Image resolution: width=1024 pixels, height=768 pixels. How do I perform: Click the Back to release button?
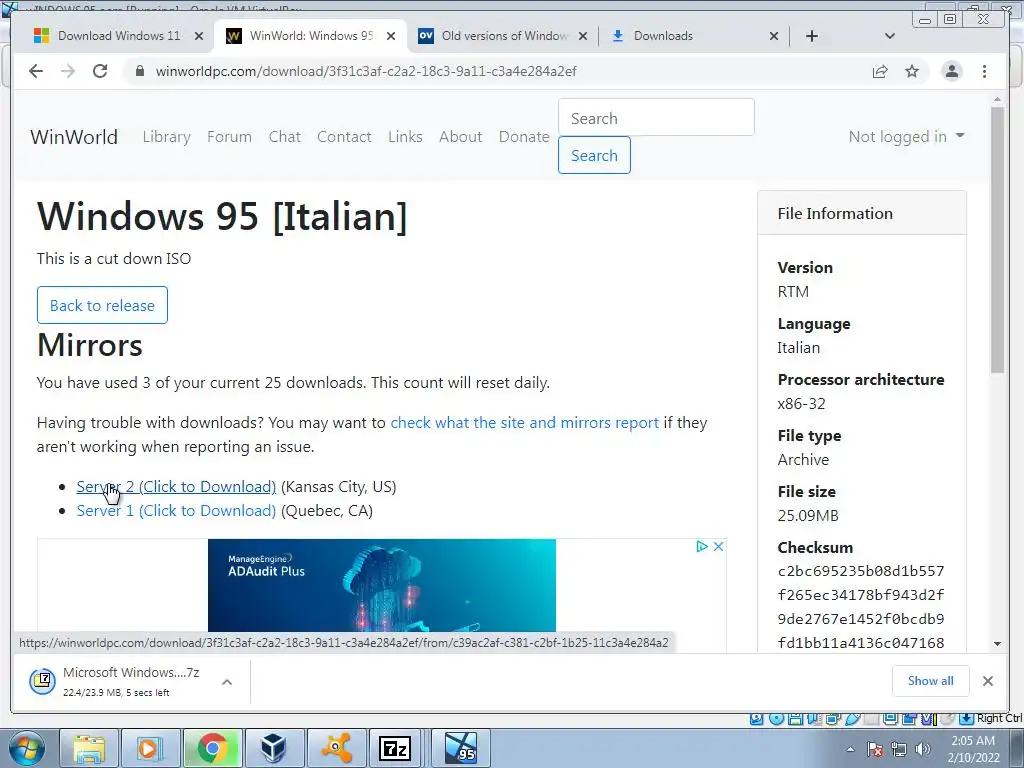(103, 305)
